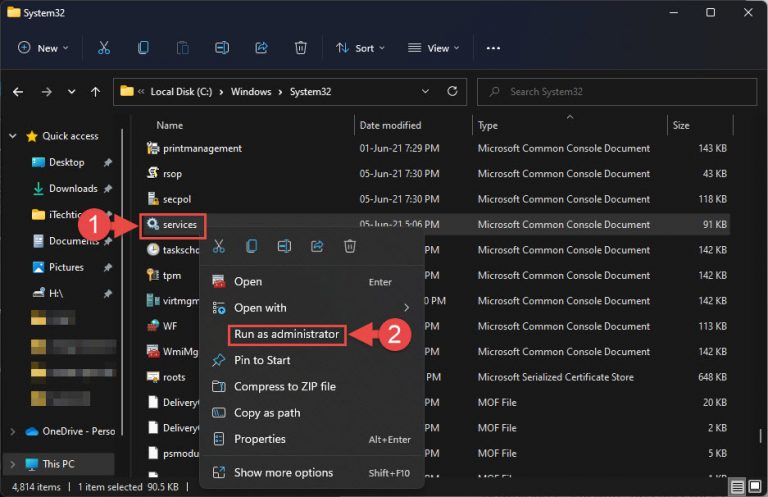Choose Run as administrator from the context menu

point(287,334)
